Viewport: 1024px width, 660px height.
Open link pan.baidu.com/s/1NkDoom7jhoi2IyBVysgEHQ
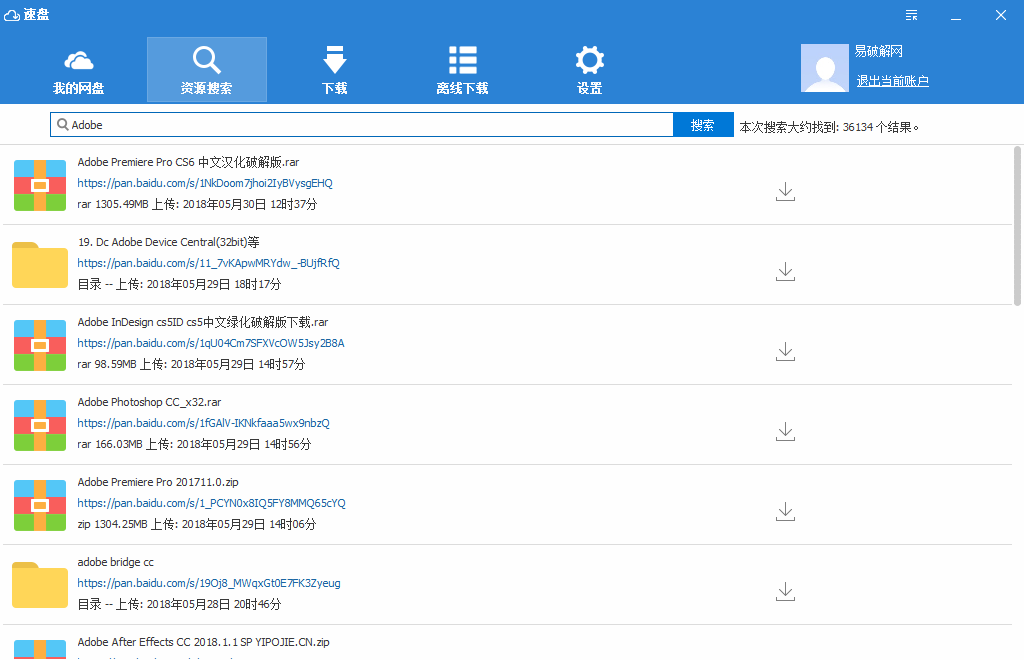pos(205,183)
